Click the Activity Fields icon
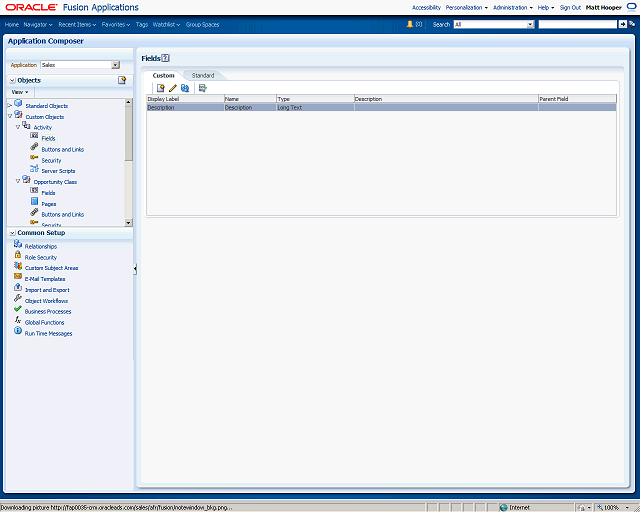This screenshot has width=640, height=512. pos(34,136)
